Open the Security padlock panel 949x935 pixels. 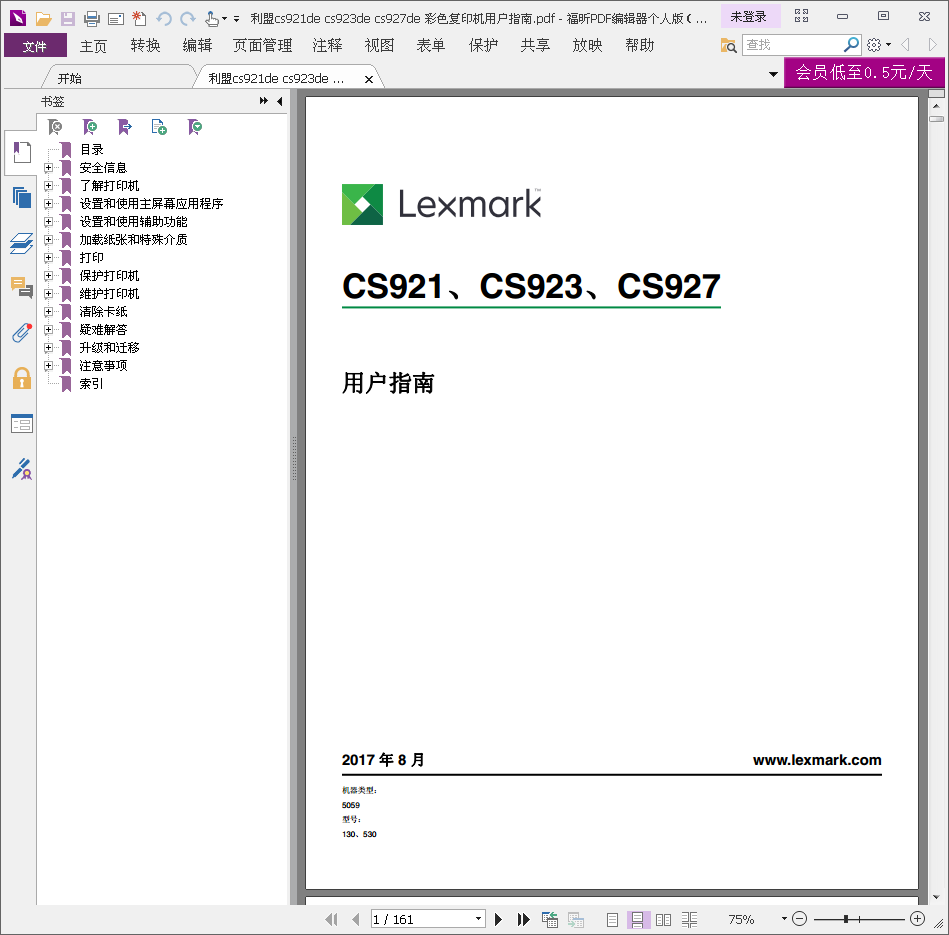click(22, 378)
